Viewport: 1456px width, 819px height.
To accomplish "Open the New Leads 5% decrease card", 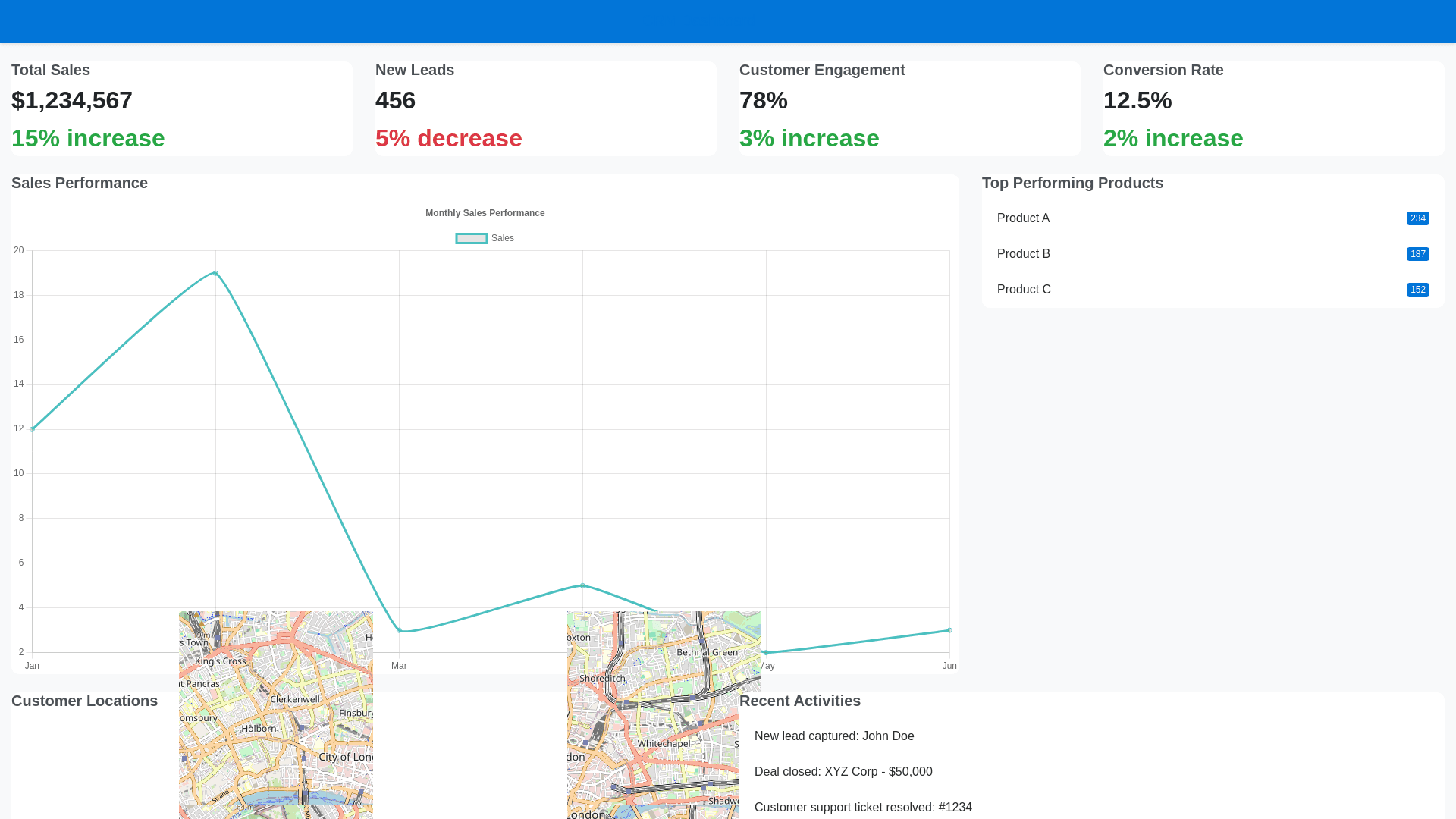I will [545, 108].
